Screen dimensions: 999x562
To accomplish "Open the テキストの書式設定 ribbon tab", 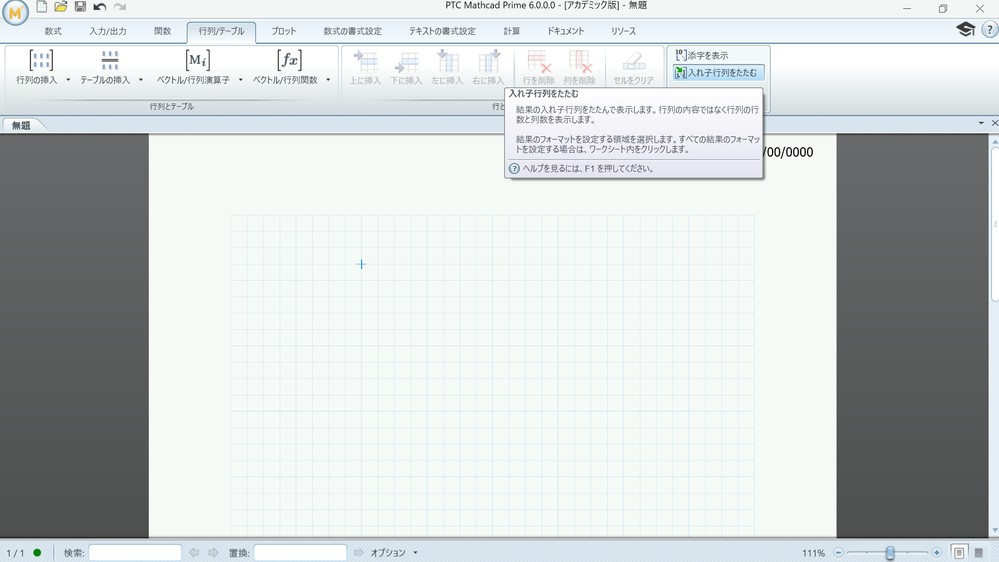I will 442,31.
